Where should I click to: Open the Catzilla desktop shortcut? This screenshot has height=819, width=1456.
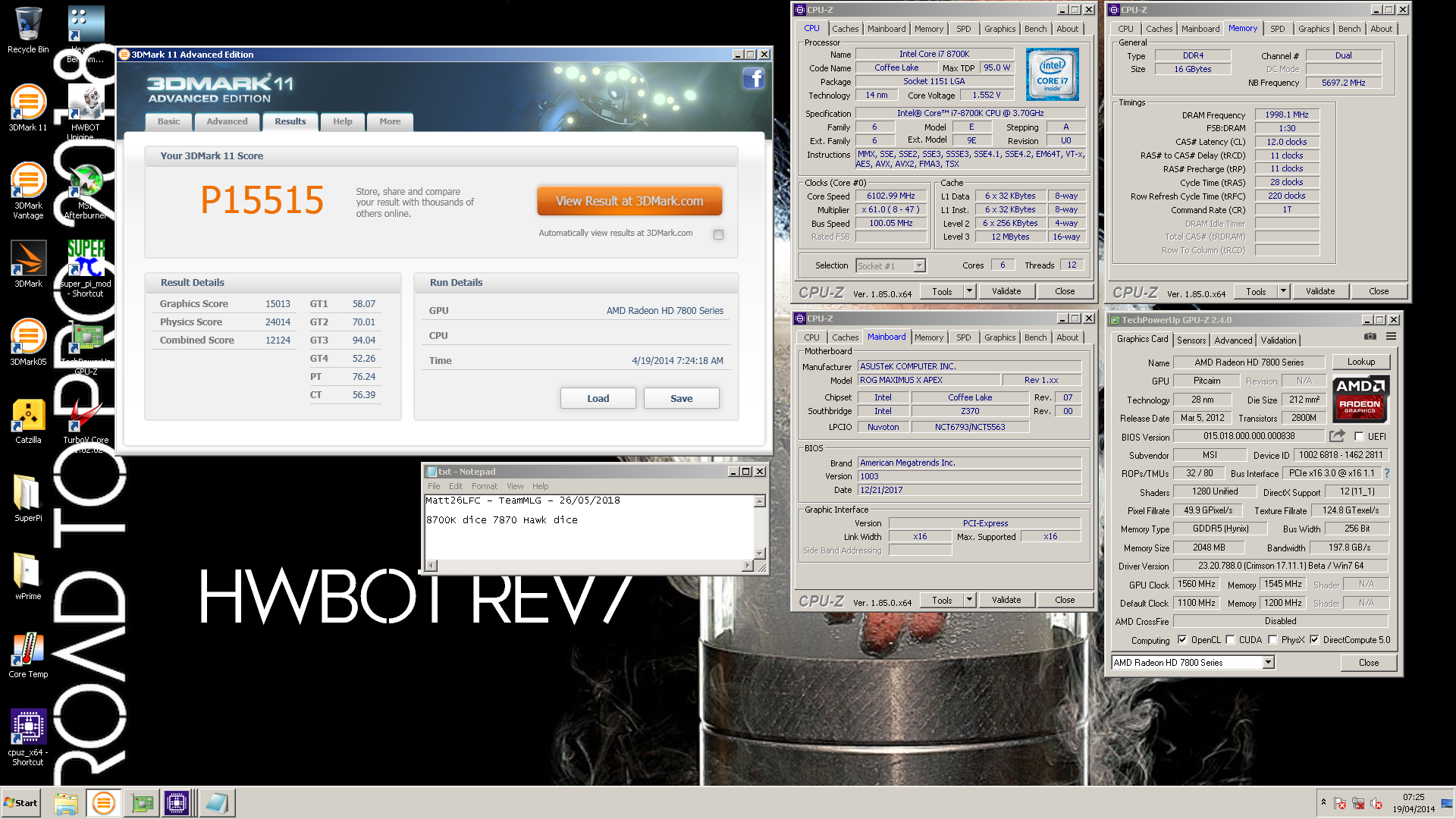click(x=28, y=420)
